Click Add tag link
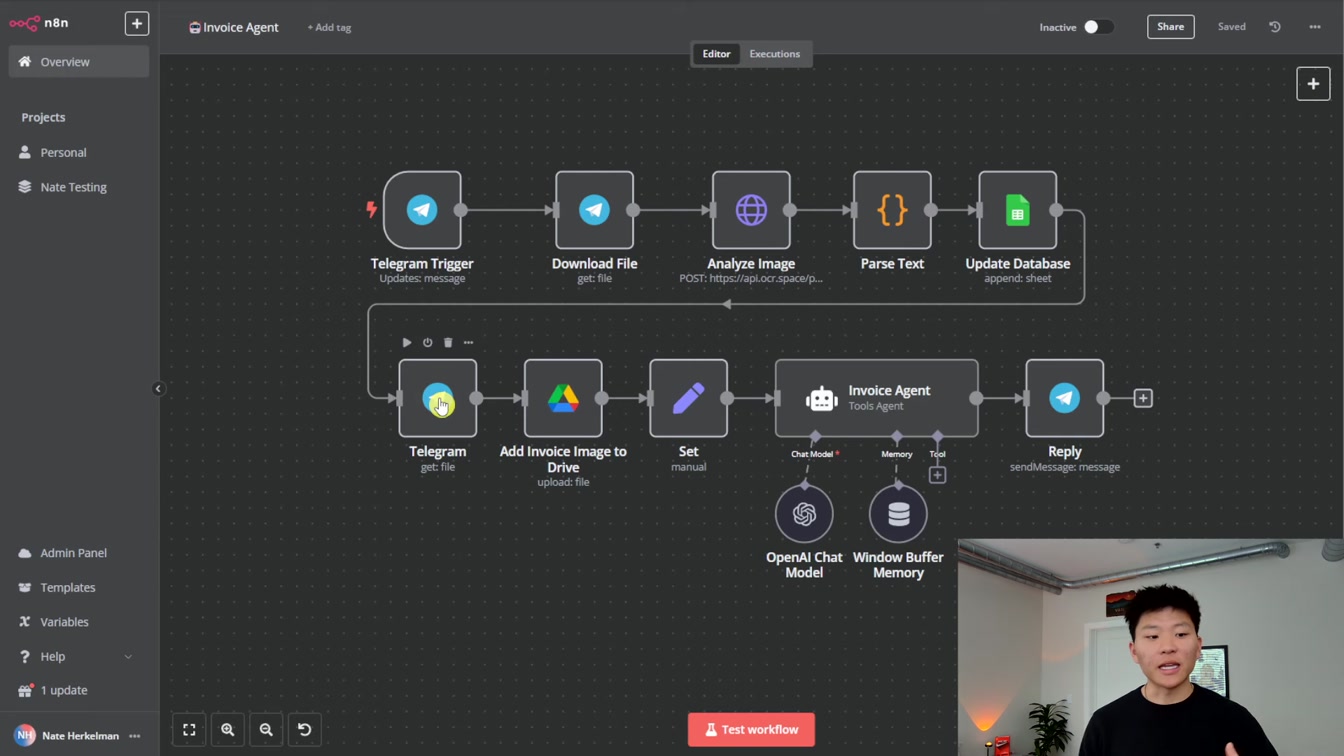The height and width of the screenshot is (756, 1344). (329, 28)
